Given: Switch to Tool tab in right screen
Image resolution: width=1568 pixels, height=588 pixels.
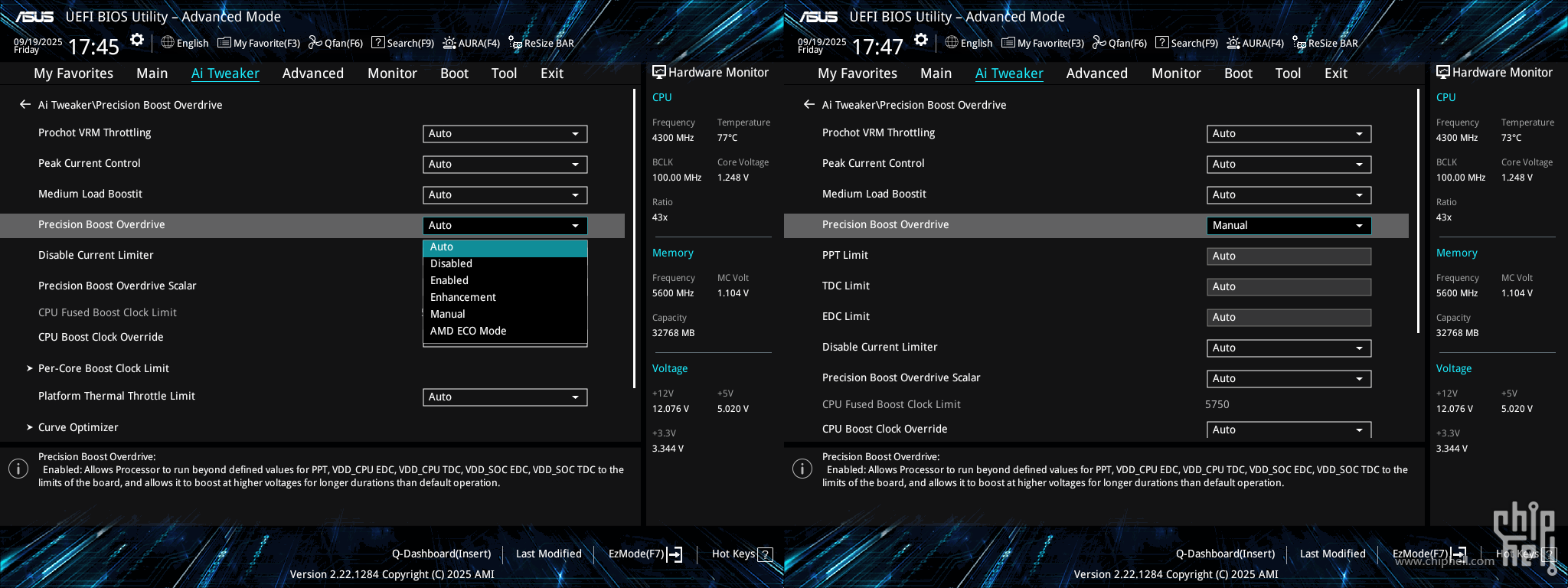Looking at the screenshot, I should click(1288, 73).
